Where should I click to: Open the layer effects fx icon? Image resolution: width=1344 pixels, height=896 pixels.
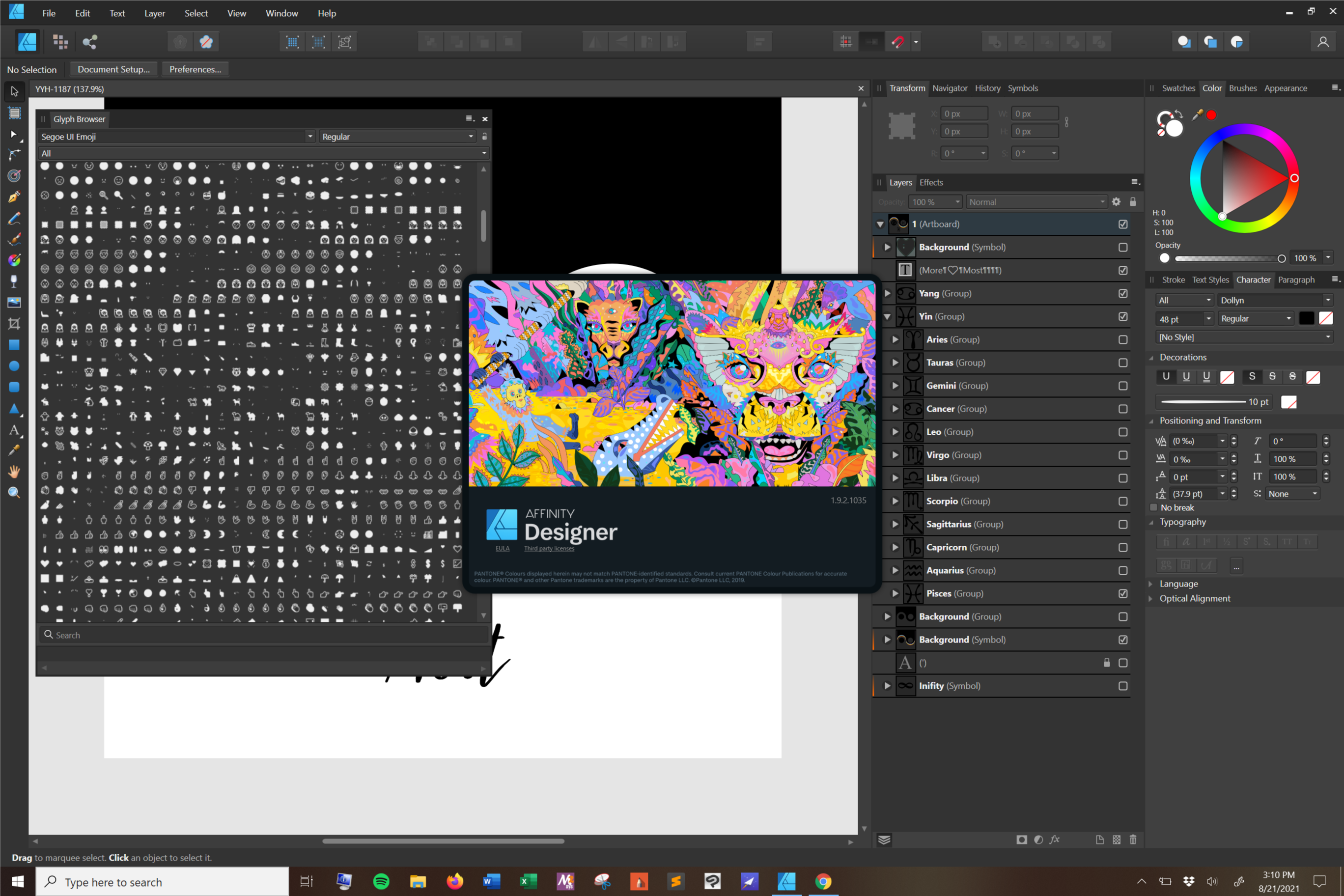point(1055,840)
